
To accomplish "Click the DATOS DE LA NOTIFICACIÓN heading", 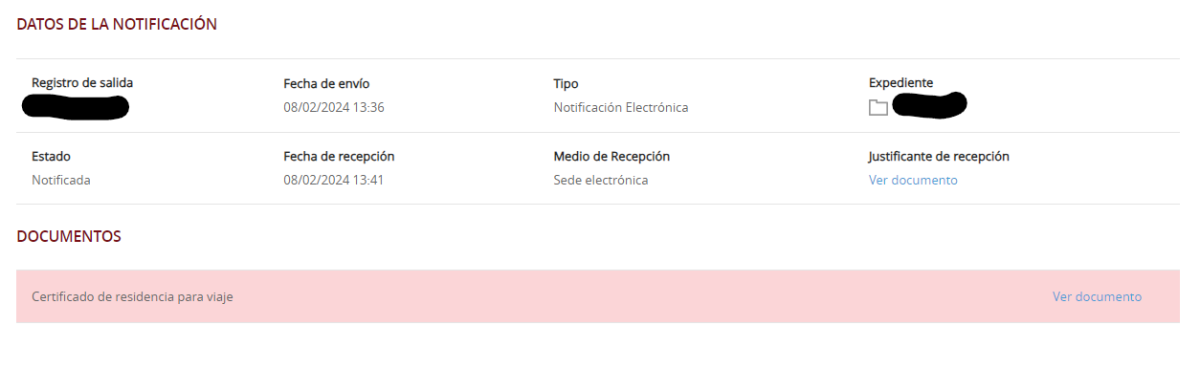I will coord(117,24).
